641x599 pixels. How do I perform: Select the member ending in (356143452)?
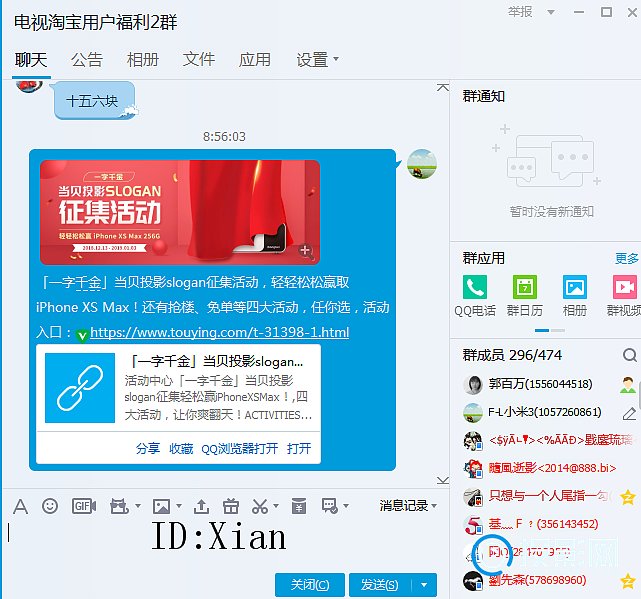pyautogui.click(x=543, y=524)
